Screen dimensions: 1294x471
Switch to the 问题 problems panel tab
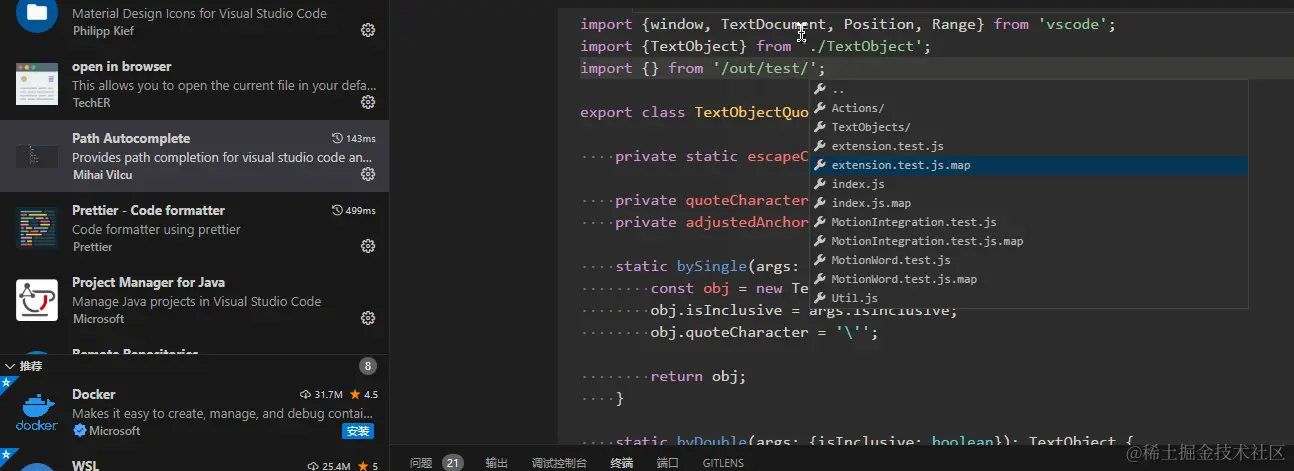click(x=421, y=463)
